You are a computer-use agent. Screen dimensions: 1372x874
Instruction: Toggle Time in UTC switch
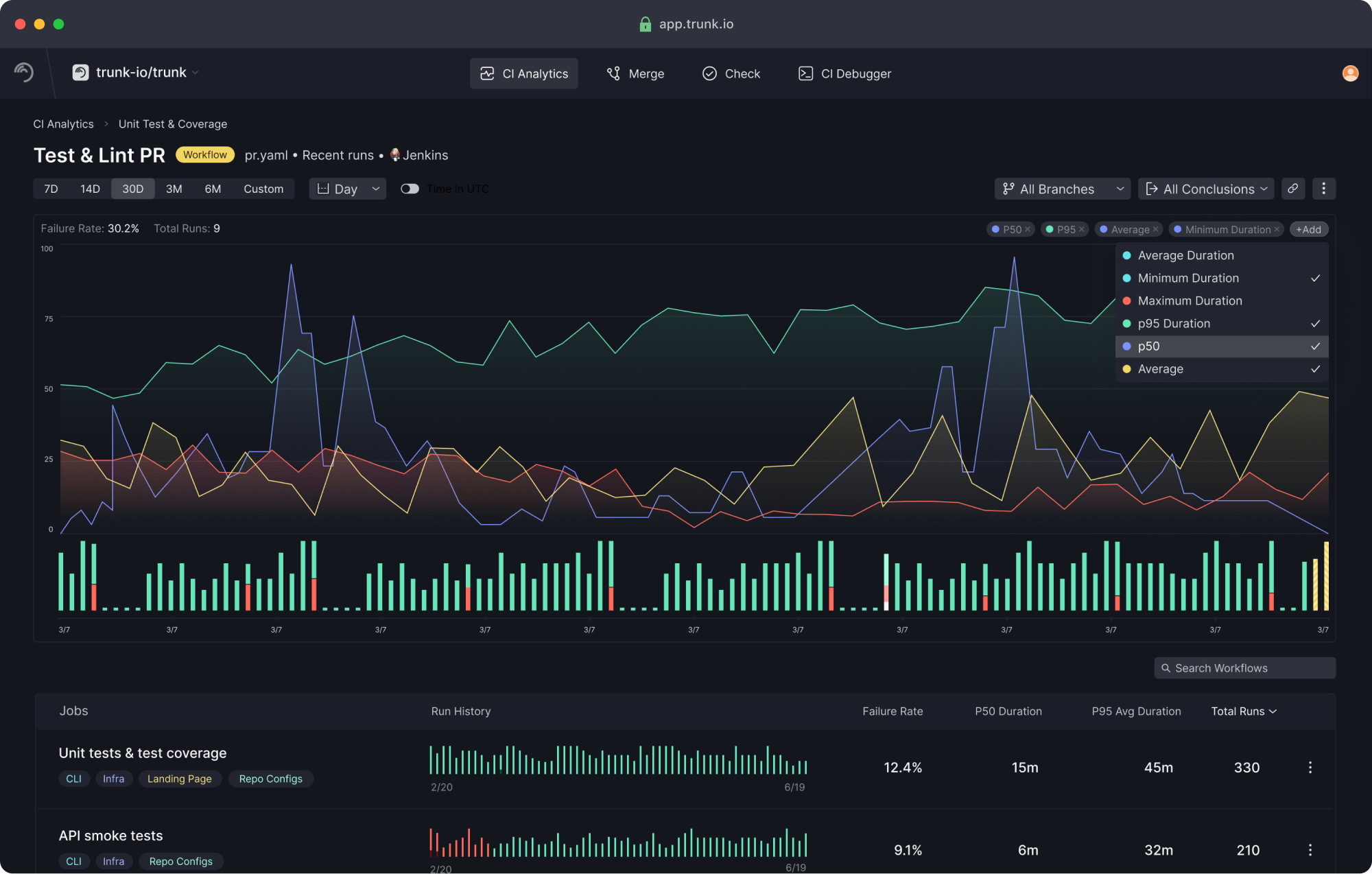click(410, 189)
